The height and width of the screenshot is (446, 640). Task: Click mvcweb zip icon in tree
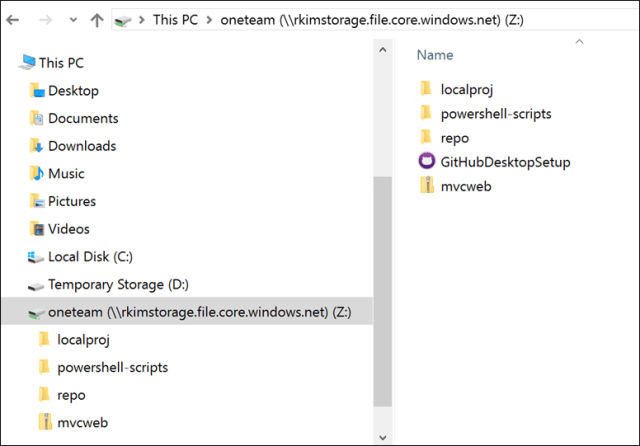45,422
